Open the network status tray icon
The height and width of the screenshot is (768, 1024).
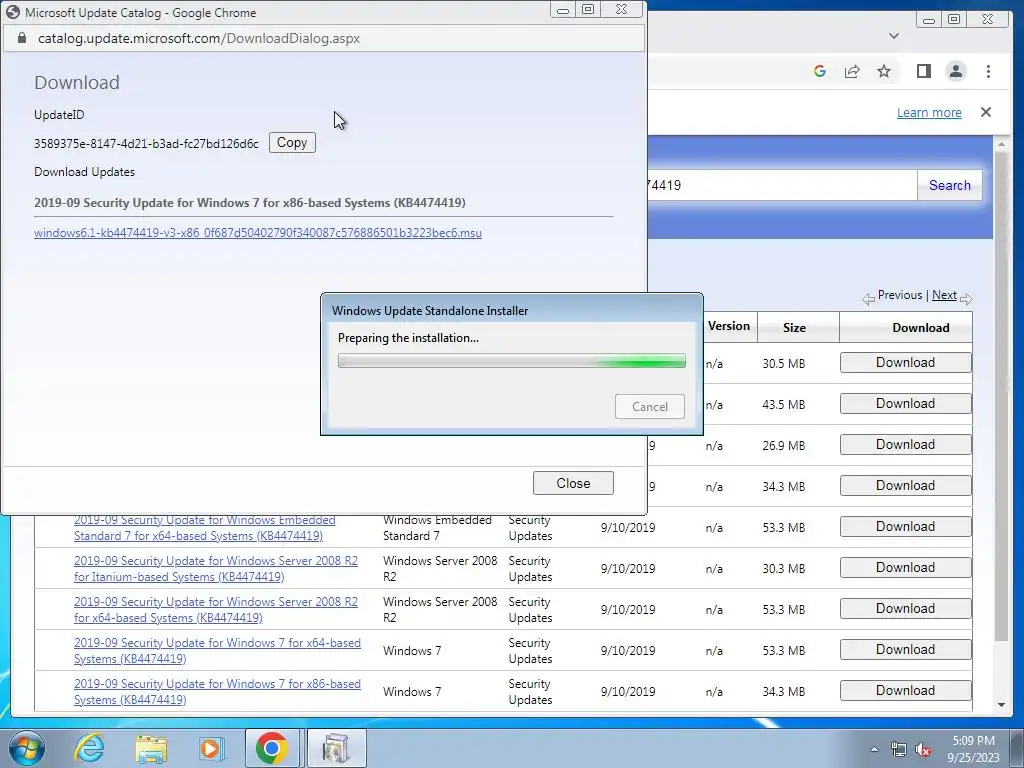click(899, 750)
